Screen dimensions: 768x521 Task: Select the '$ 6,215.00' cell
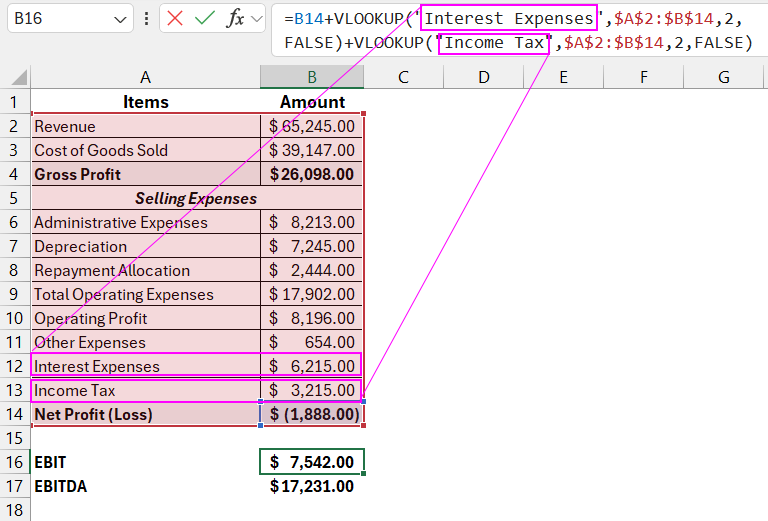(312, 366)
